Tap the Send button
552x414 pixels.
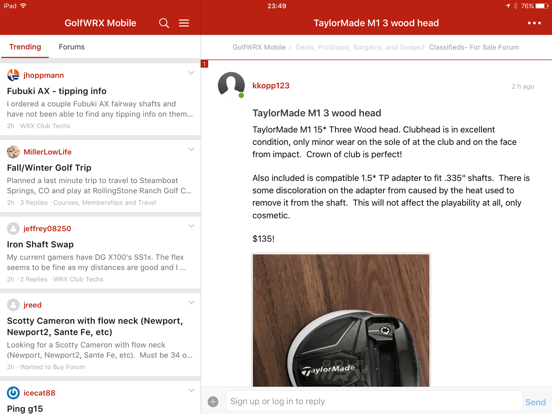coord(535,402)
